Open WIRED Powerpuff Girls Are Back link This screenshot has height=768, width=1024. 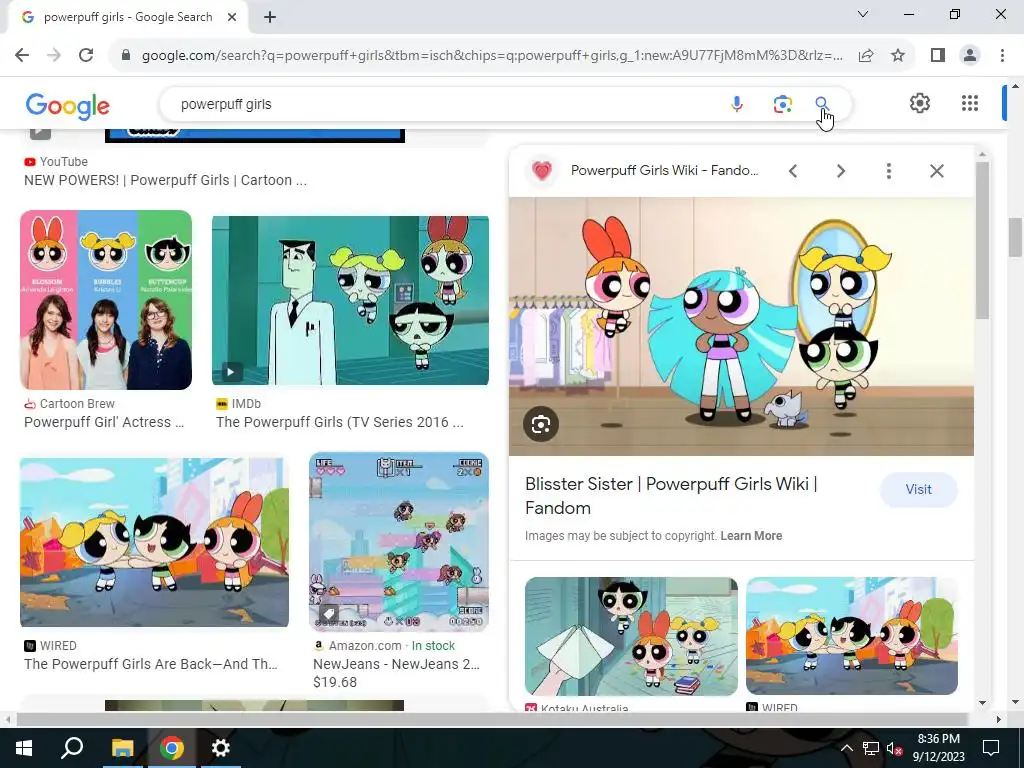pos(151,664)
